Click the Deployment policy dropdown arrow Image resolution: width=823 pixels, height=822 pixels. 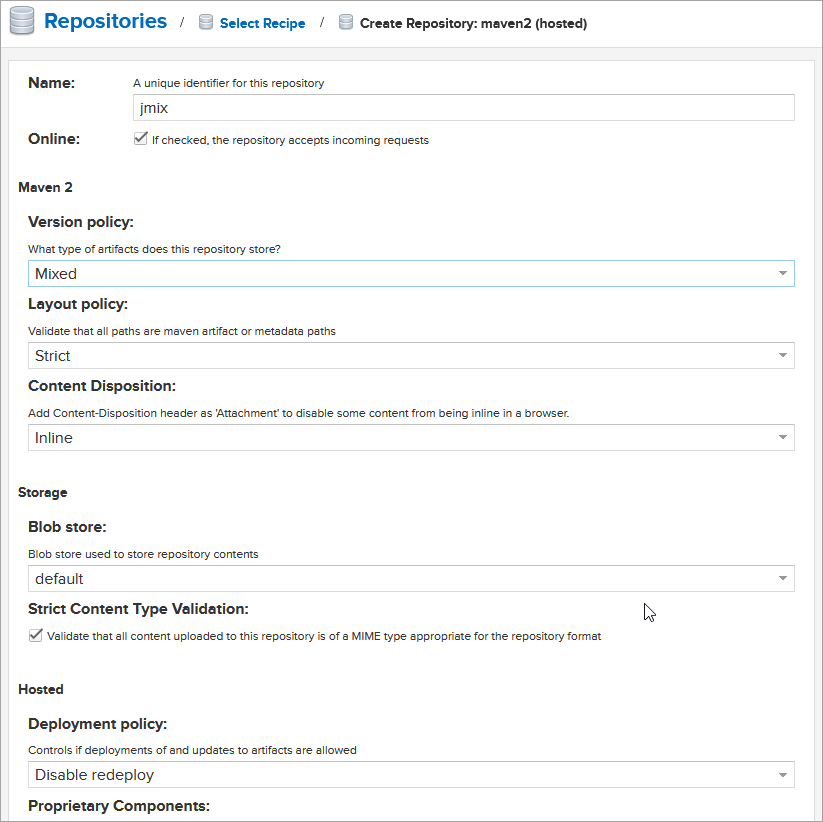click(781, 774)
